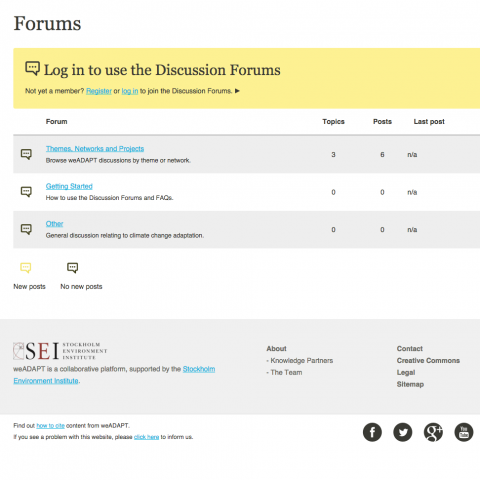Viewport: 480px width, 480px height.
Task: Open the Getting Started forum link
Action: pos(69,186)
